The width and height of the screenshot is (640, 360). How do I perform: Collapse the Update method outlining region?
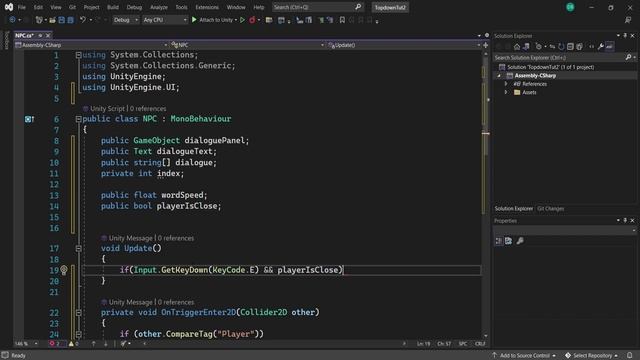[78, 248]
